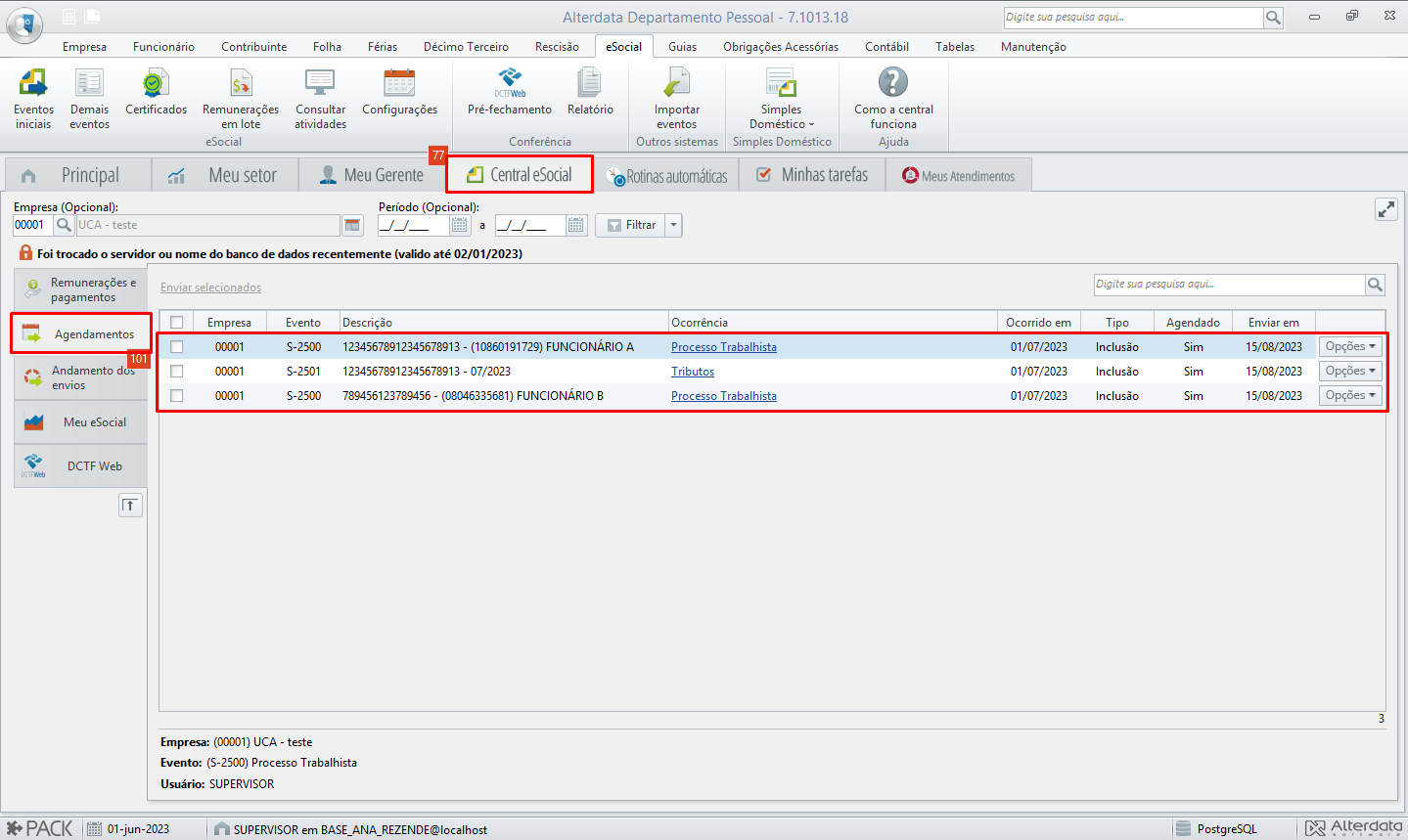The width and height of the screenshot is (1408, 840).
Task: Switch to the Minhas tarefas tab
Action: coord(813,175)
